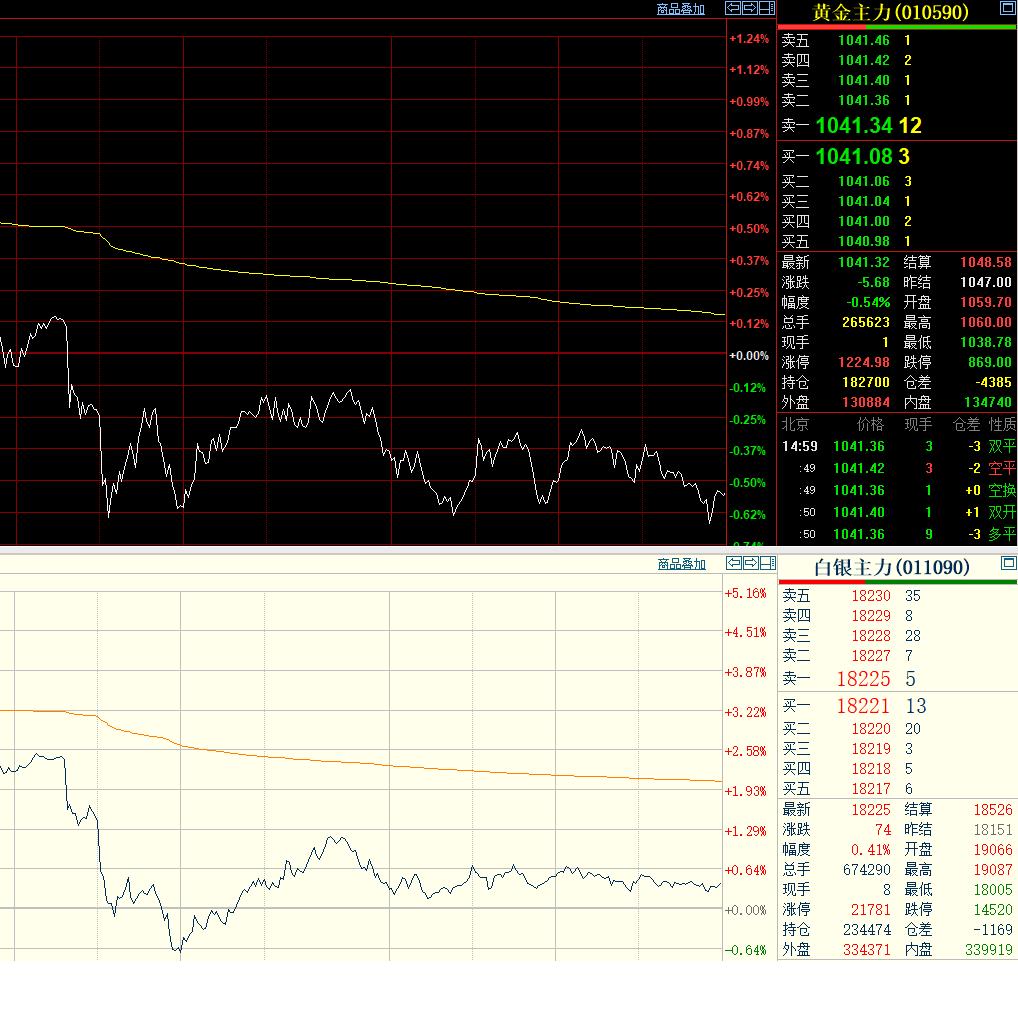This screenshot has width=1018, height=1031.
Task: Select gold 卖四 price 1041.42 in order book
Action: click(863, 60)
